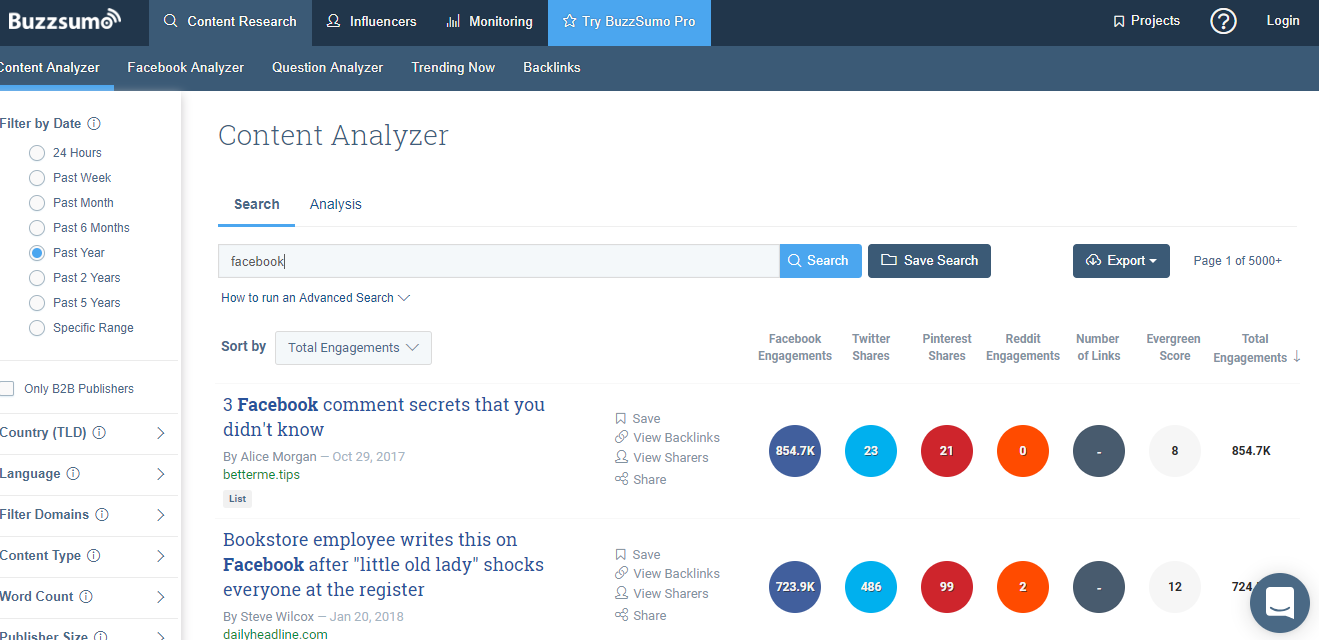Switch to the Analysis tab

pos(335,204)
